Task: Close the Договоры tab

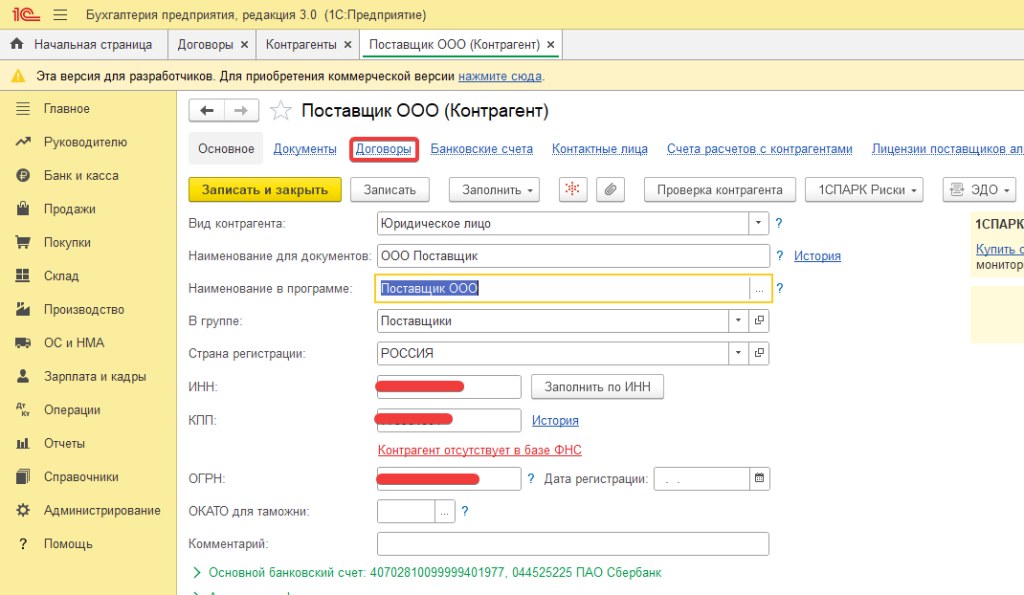Action: 244,45
